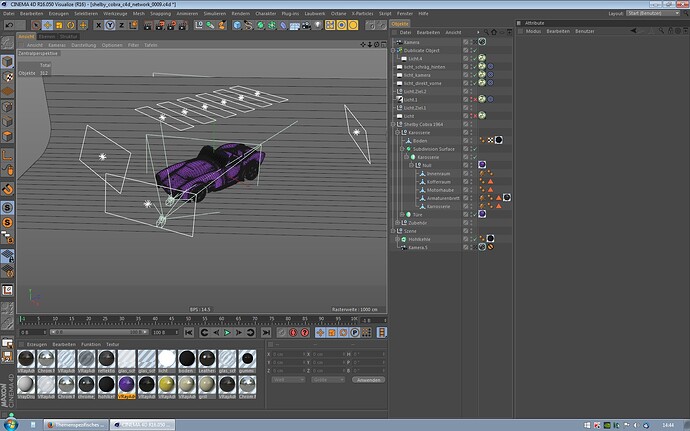Screen dimensions: 690x431
Task: Toggle layer checkbox for Licht.1 row
Action: pos(466,99)
